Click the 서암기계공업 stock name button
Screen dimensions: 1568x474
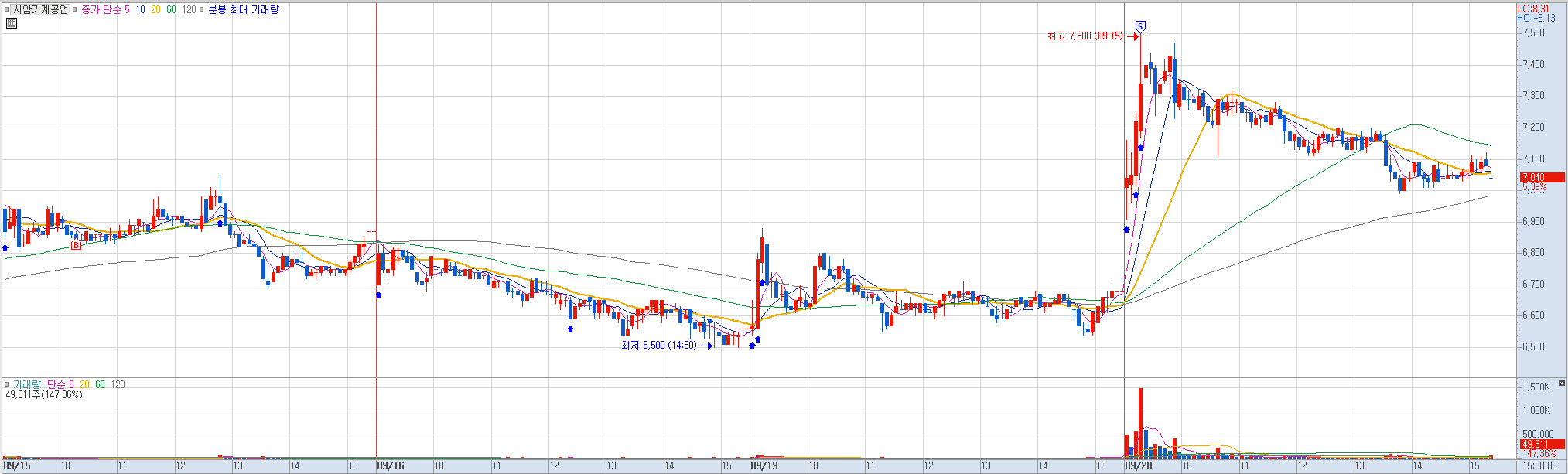coord(41,10)
